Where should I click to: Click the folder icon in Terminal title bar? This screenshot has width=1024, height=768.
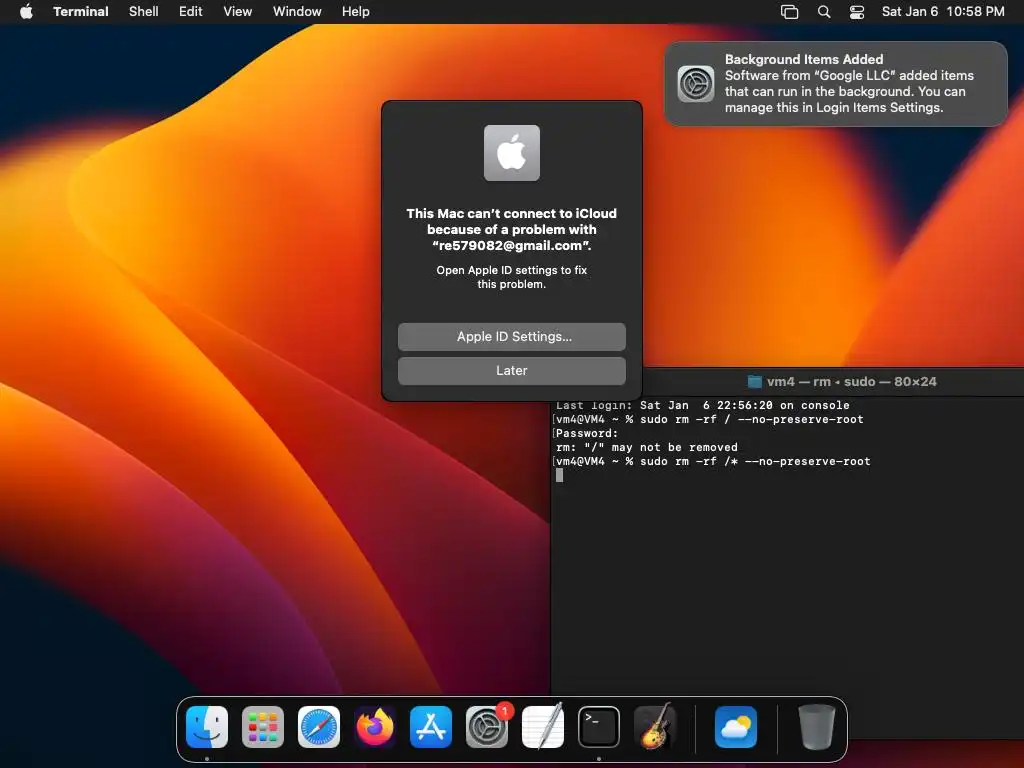(x=754, y=381)
